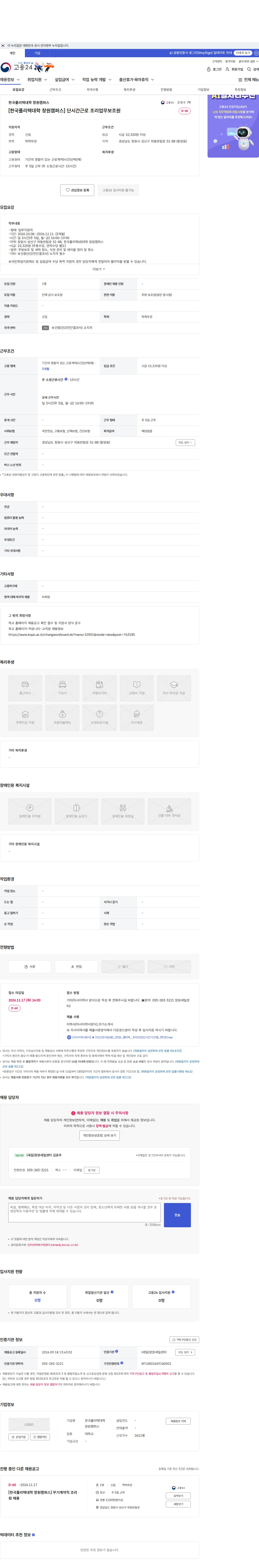Expand 출산휴가·육아휴직 menu dropdown
The width and height of the screenshot is (259, 1568).
(x=137, y=80)
